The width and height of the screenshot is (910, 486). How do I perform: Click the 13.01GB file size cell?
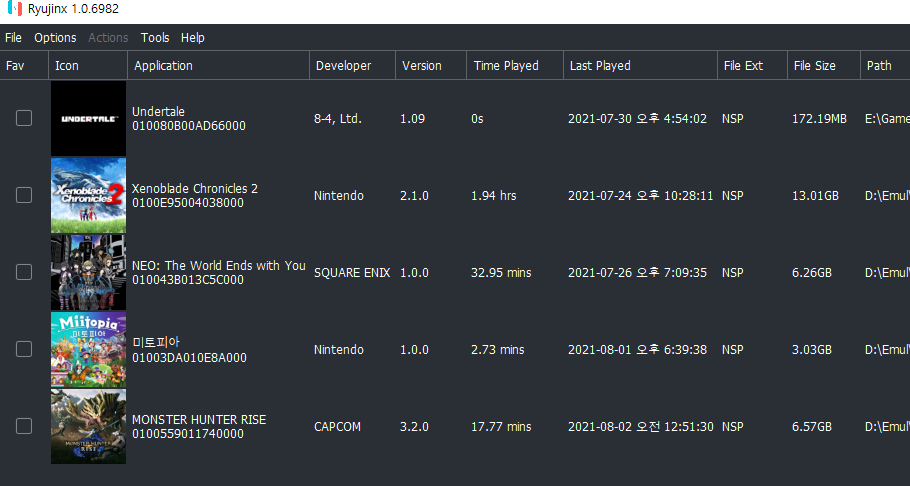tap(815, 196)
